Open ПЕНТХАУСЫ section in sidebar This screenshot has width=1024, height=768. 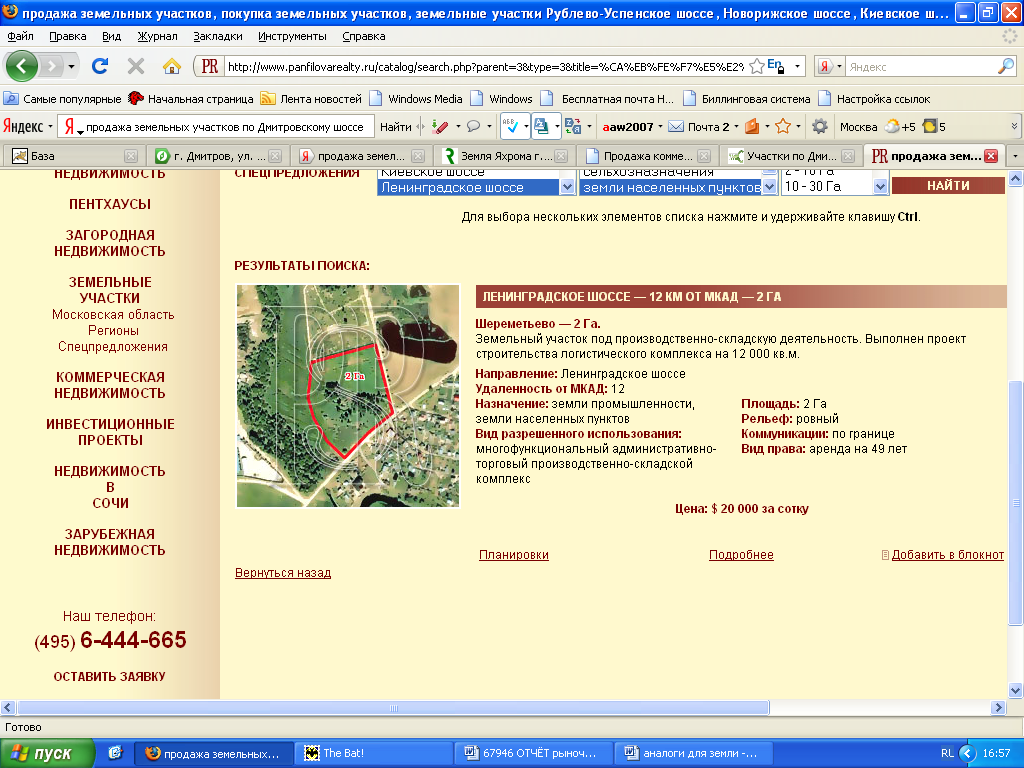coord(110,204)
